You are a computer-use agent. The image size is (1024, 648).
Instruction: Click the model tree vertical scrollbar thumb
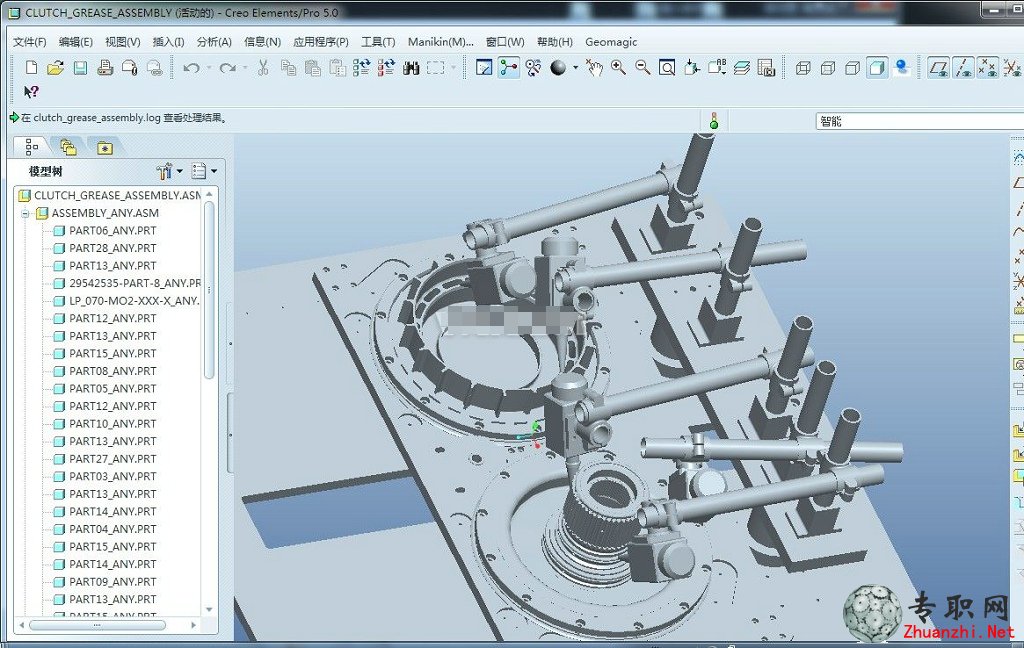click(x=209, y=289)
